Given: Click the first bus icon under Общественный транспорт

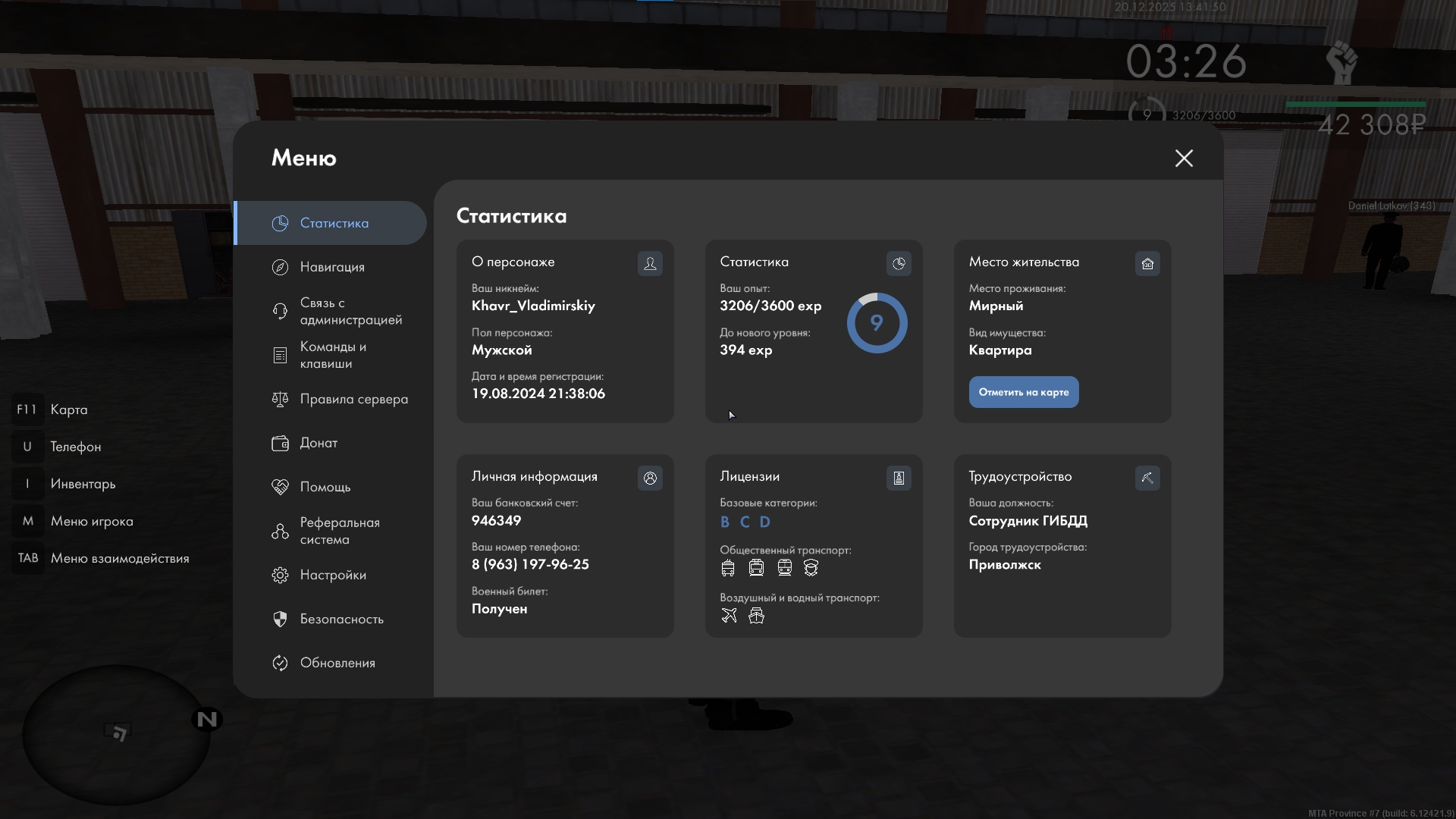Looking at the screenshot, I should coord(728,568).
